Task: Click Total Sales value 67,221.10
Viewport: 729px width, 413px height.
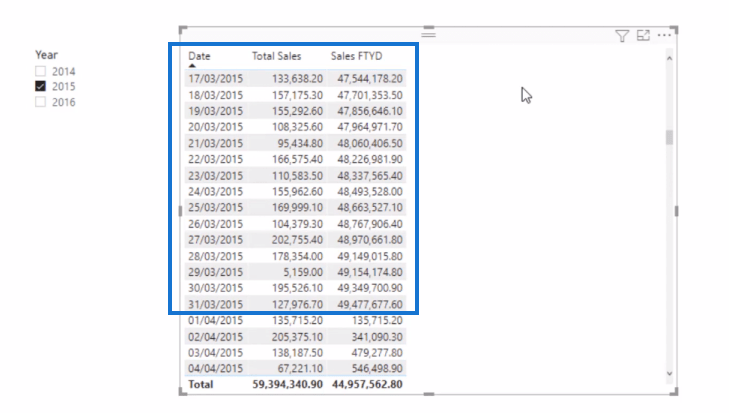Action: coord(300,368)
